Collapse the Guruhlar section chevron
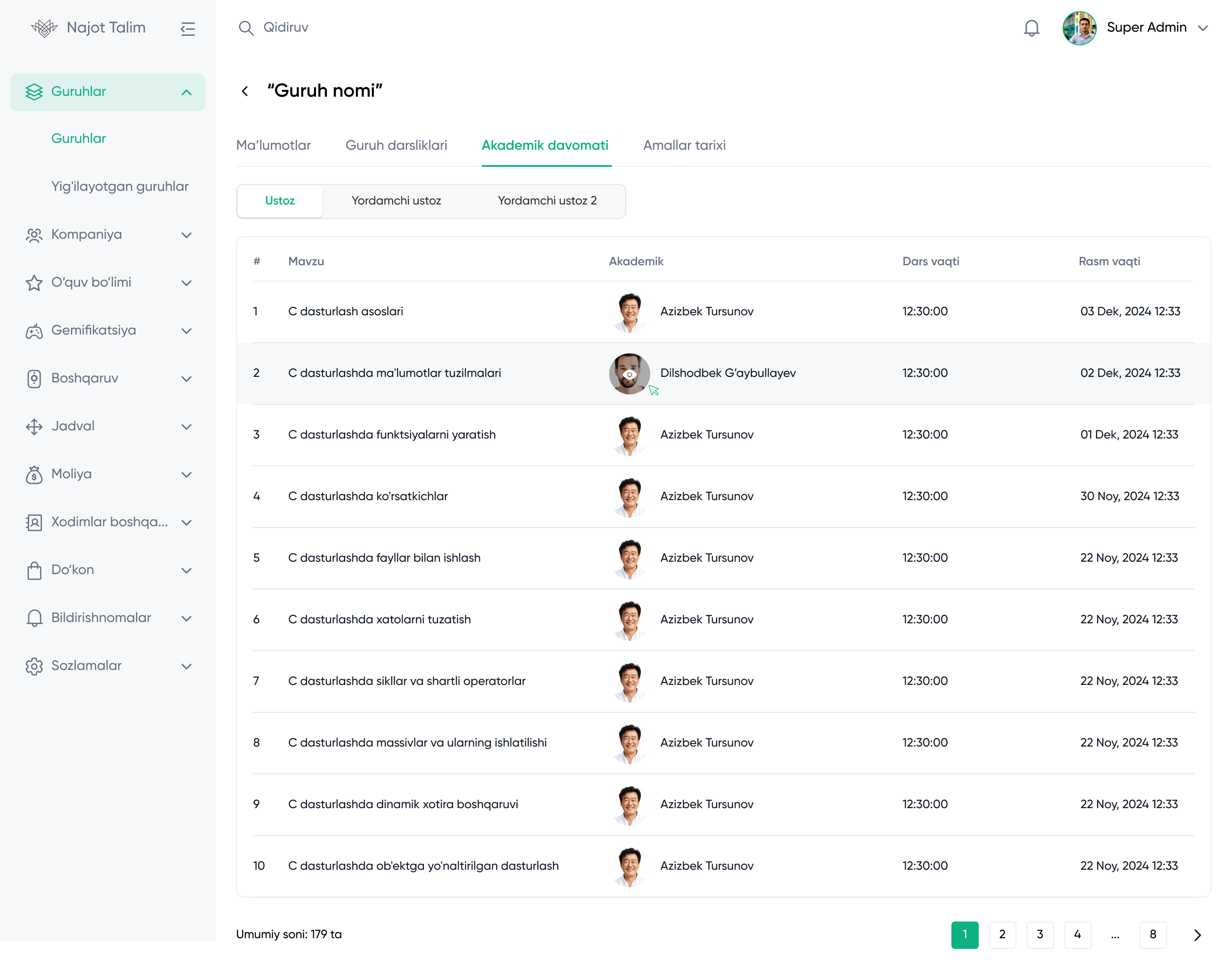 [186, 92]
